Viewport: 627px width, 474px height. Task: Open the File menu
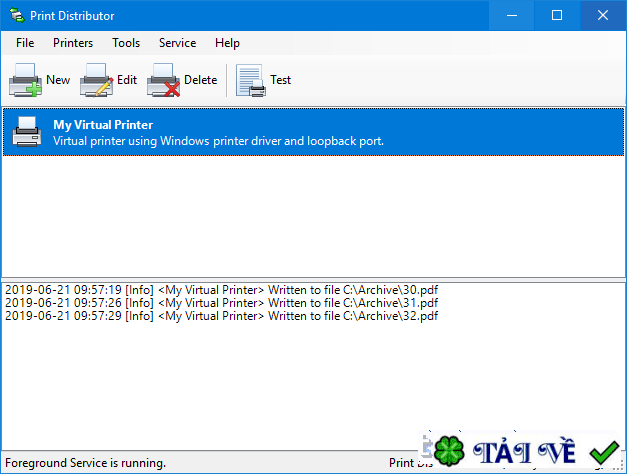coord(25,43)
